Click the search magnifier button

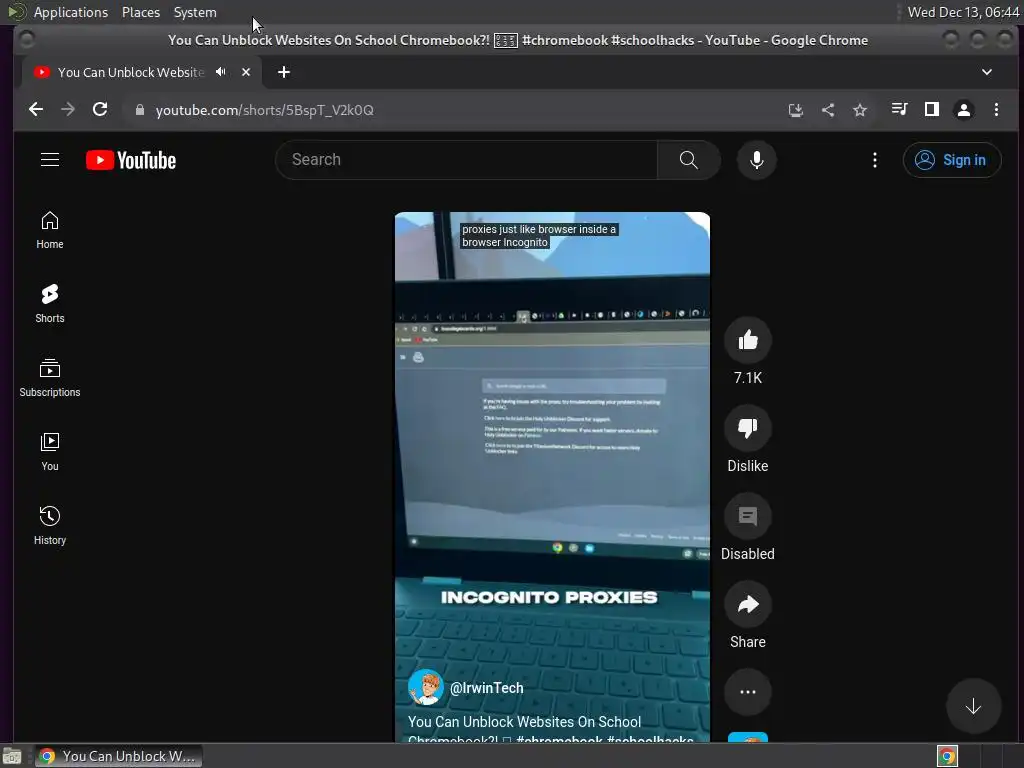(688, 160)
